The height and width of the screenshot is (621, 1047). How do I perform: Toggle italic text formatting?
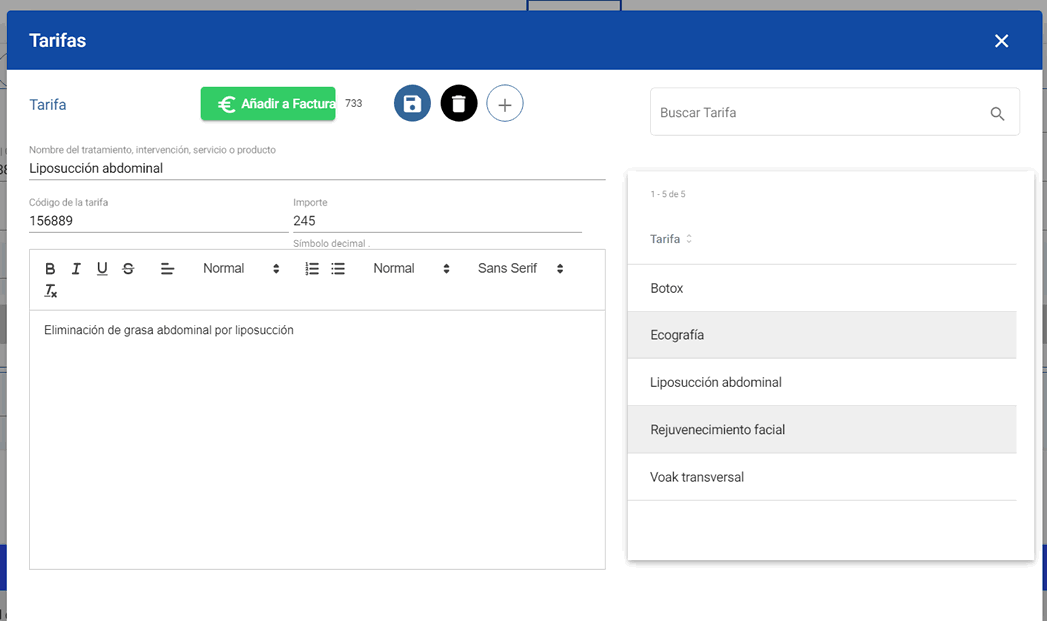pos(76,269)
